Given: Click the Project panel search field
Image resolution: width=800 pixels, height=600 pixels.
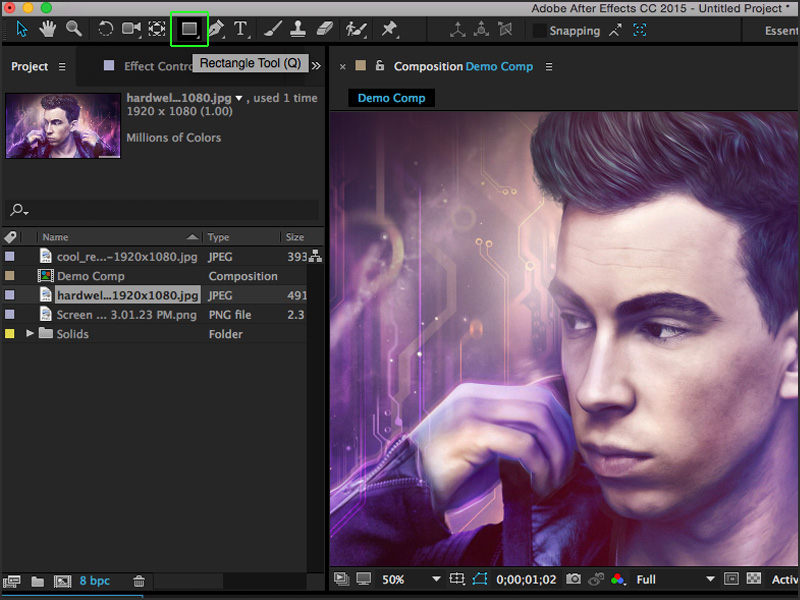Looking at the screenshot, I should [162, 210].
